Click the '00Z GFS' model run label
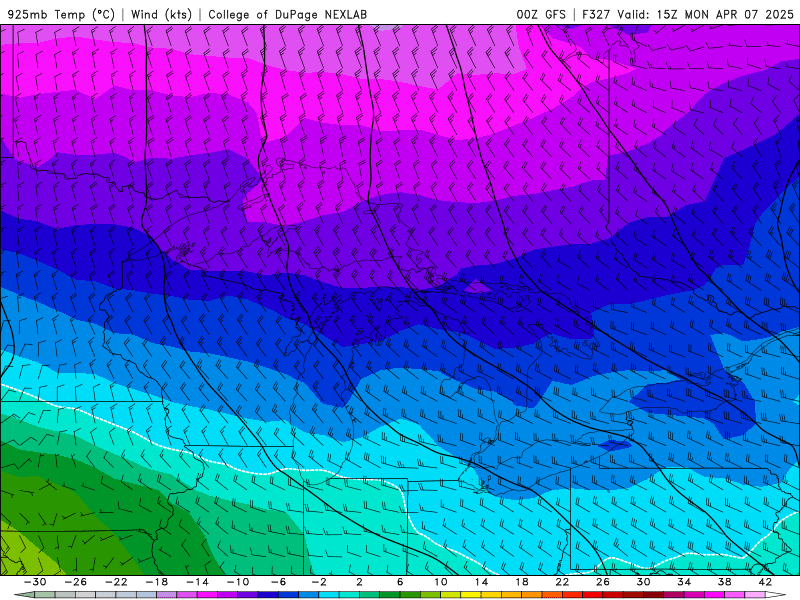Viewport: 800px width, 600px height. [x=541, y=15]
